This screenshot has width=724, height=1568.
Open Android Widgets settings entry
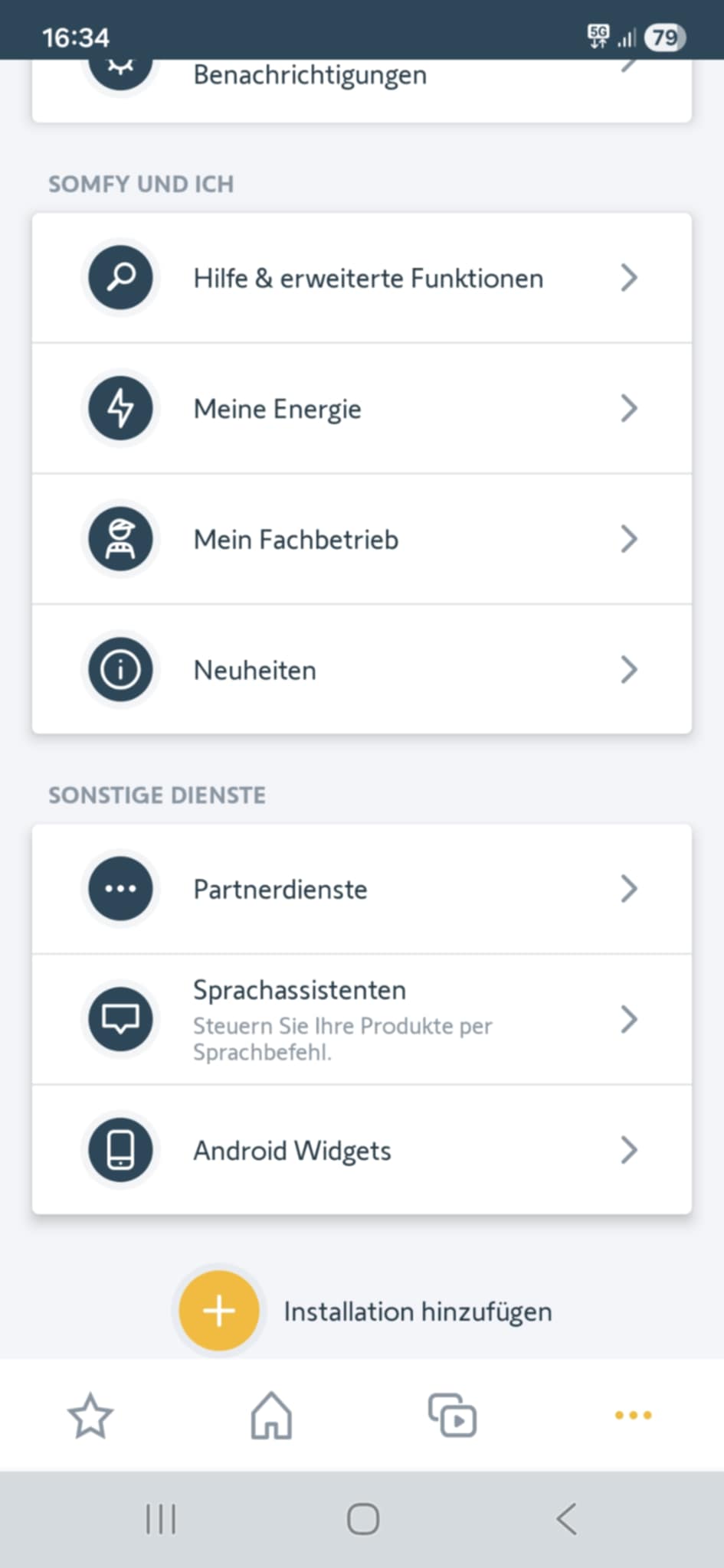point(292,1151)
